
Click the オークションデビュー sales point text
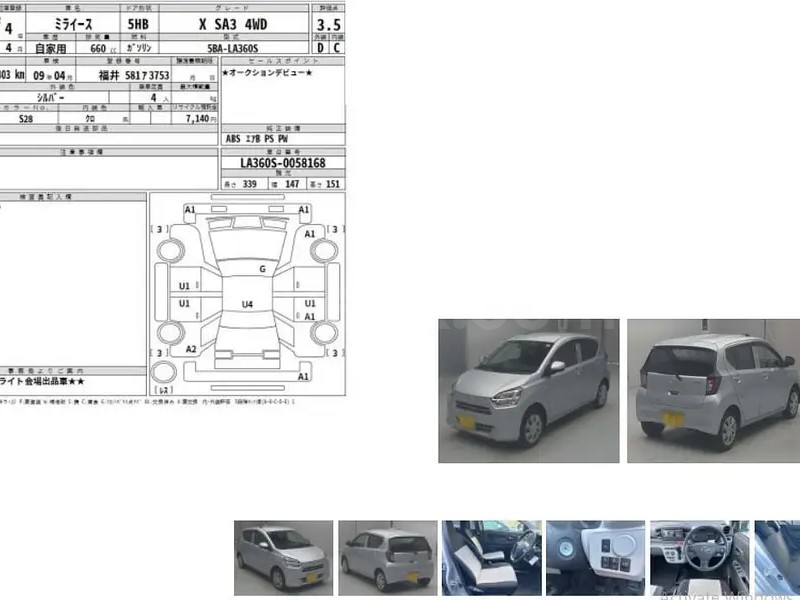click(267, 74)
